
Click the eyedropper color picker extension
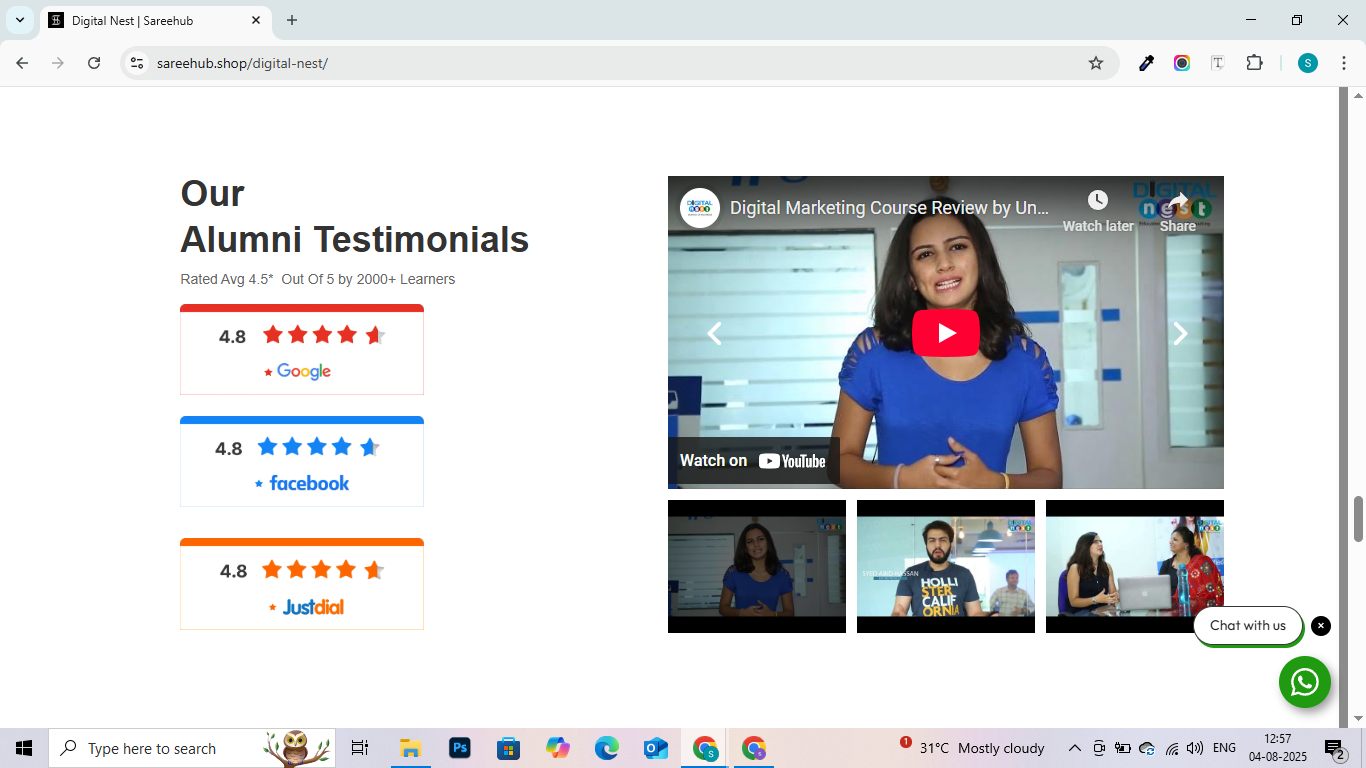(x=1147, y=63)
